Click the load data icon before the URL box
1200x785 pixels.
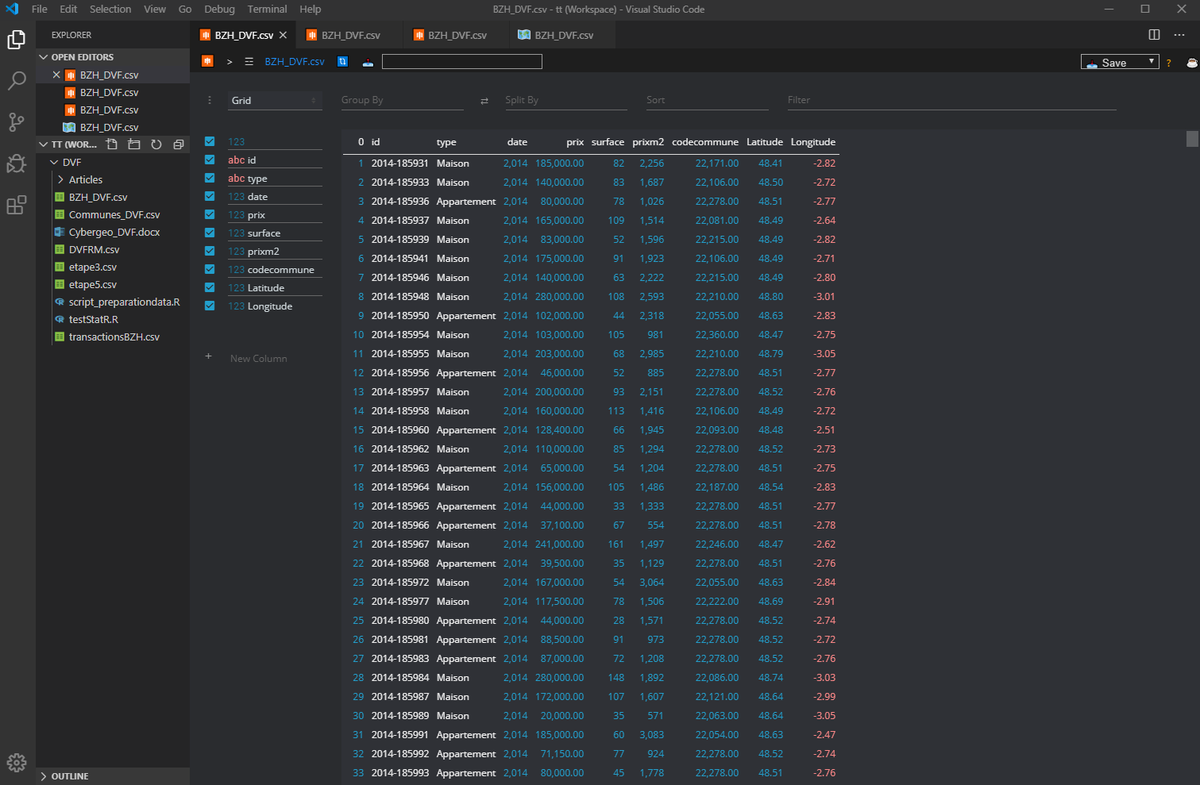pyautogui.click(x=368, y=62)
